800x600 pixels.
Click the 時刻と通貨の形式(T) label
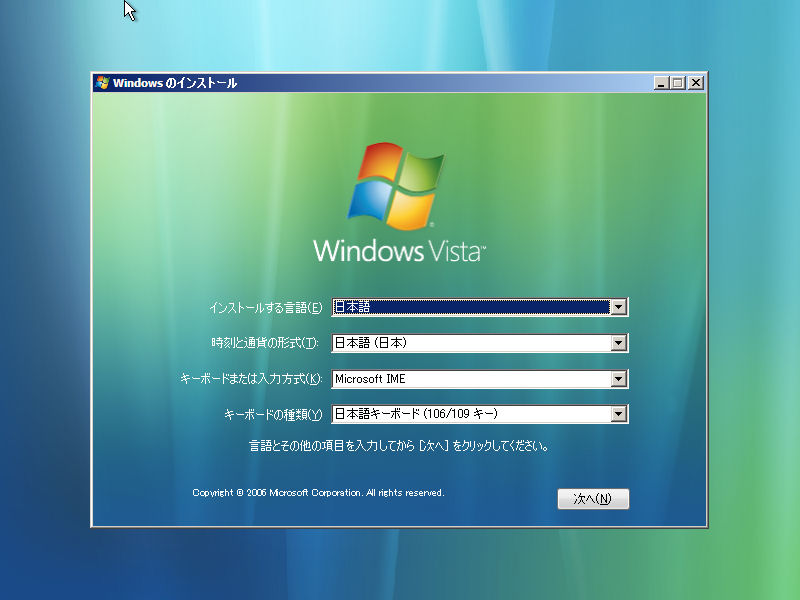[x=265, y=344]
